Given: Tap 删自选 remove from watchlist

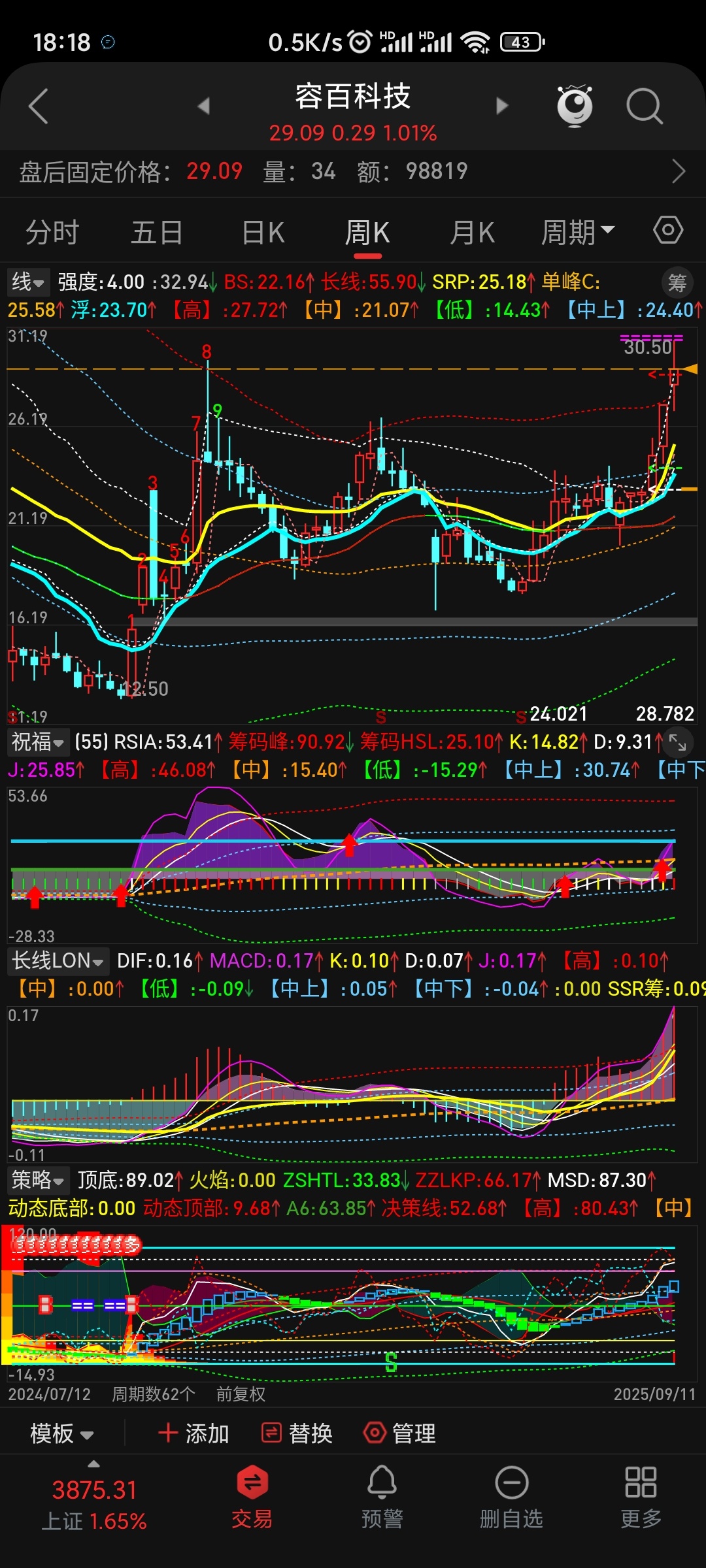Looking at the screenshot, I should 511,1497.
